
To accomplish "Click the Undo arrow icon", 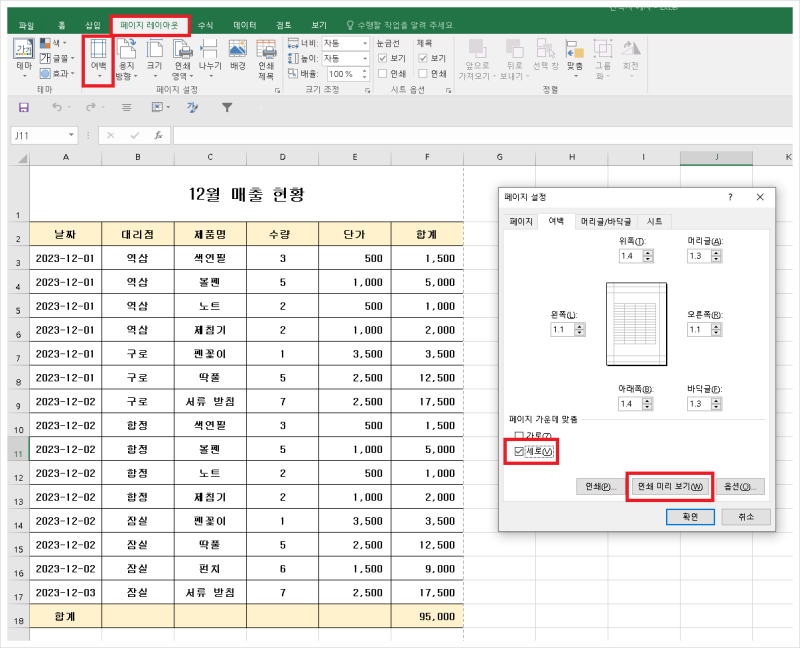I will point(57,107).
